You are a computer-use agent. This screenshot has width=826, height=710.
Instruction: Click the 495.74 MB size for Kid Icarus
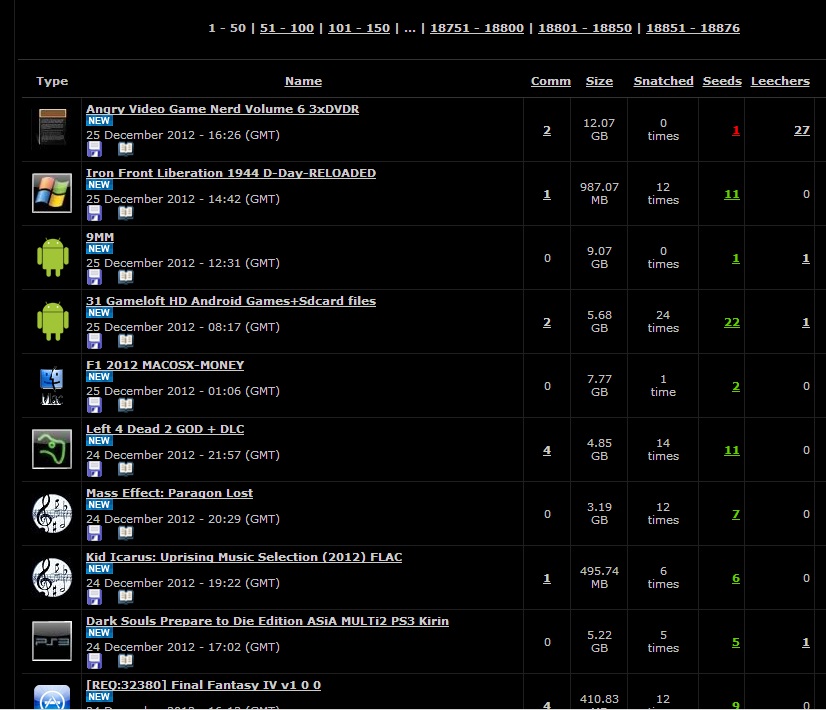599,578
